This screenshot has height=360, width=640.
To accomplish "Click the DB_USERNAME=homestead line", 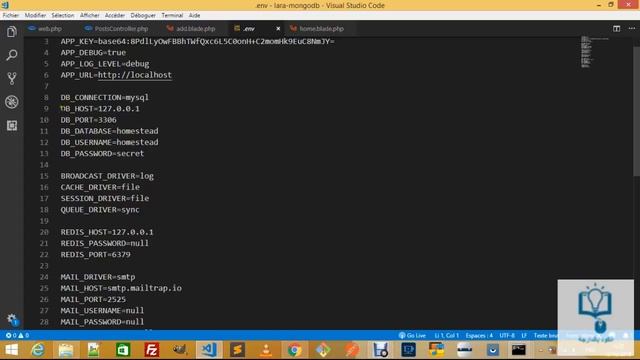I will tap(109, 142).
